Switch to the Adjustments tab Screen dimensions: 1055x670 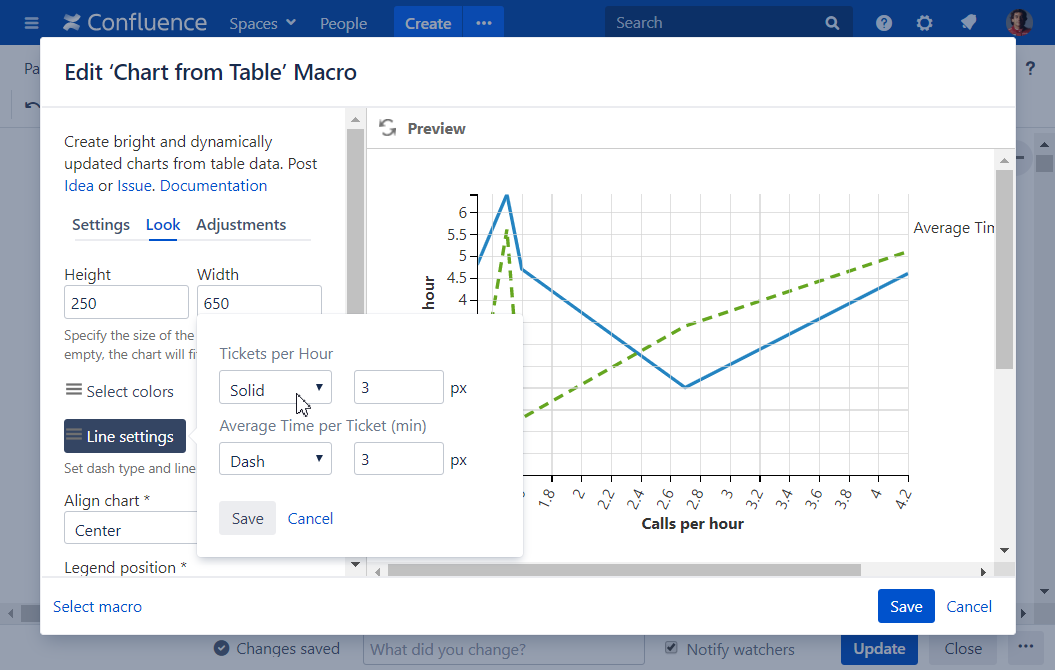click(x=241, y=225)
